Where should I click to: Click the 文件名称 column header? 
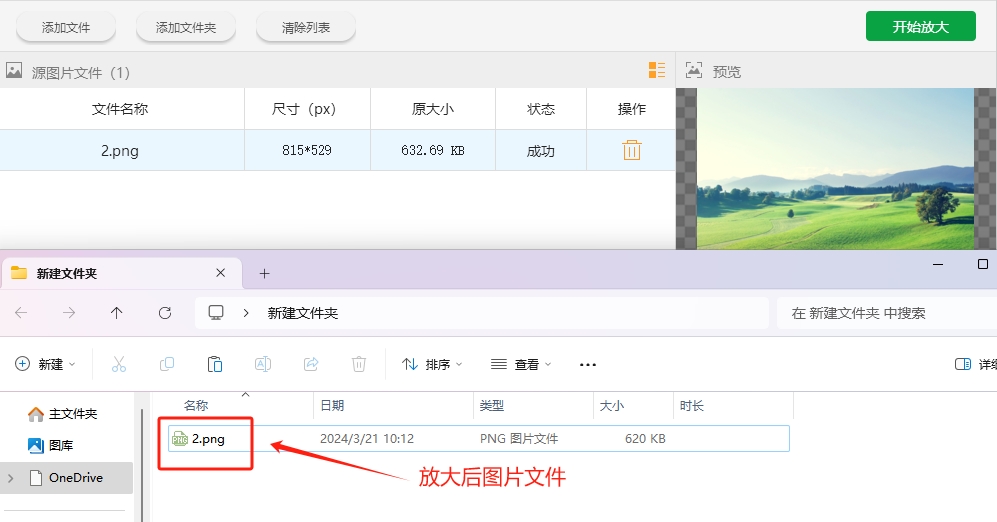point(120,109)
